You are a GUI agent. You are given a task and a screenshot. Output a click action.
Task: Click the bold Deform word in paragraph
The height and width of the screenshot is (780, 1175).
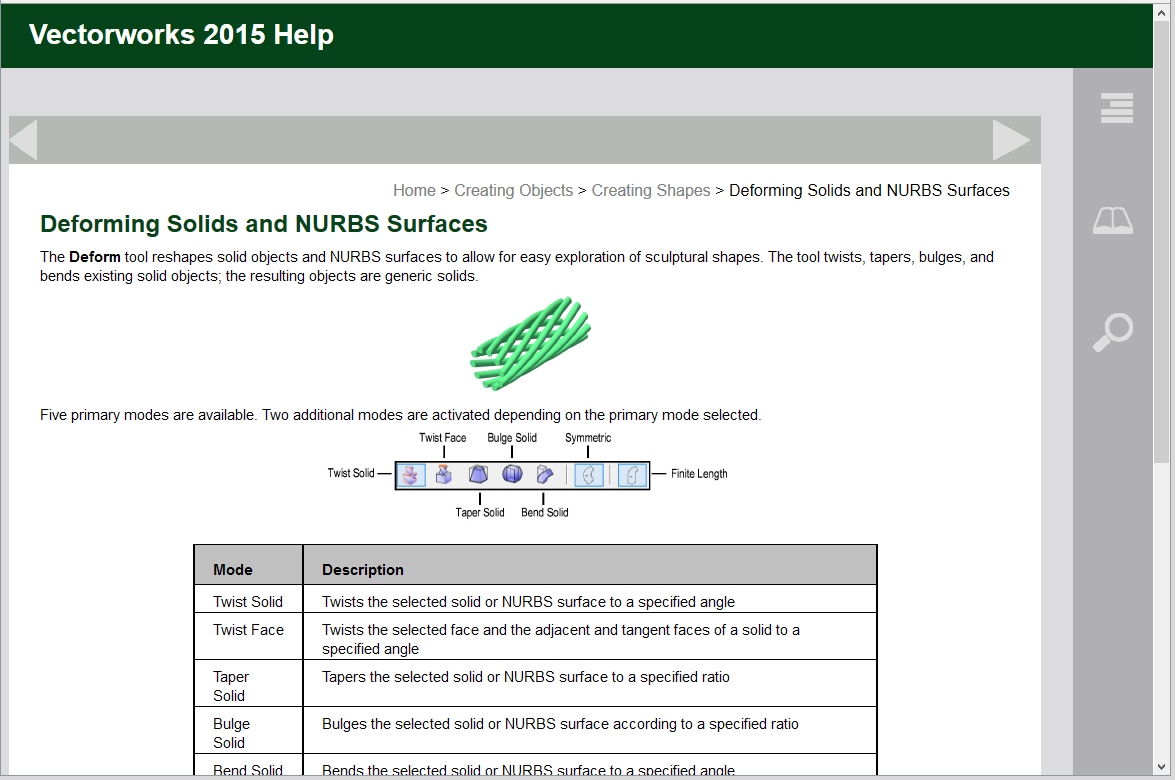[x=94, y=257]
